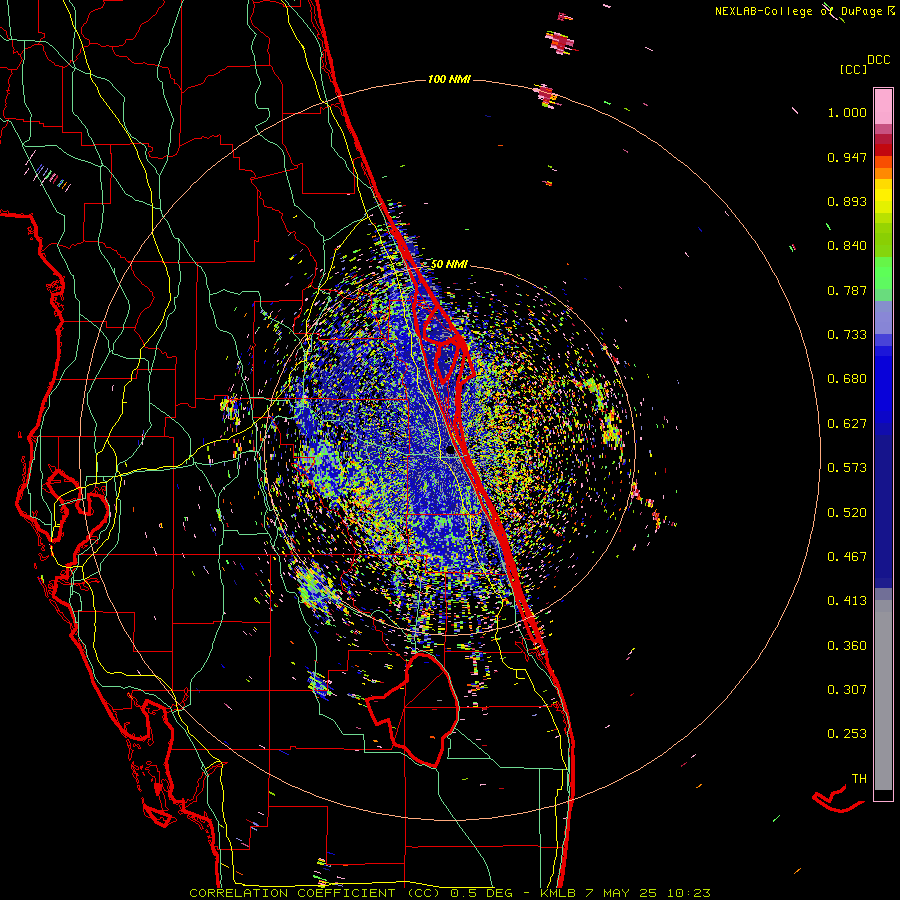The height and width of the screenshot is (900, 900).
Task: Click the black radar site dot at map center
Action: [x=450, y=451]
